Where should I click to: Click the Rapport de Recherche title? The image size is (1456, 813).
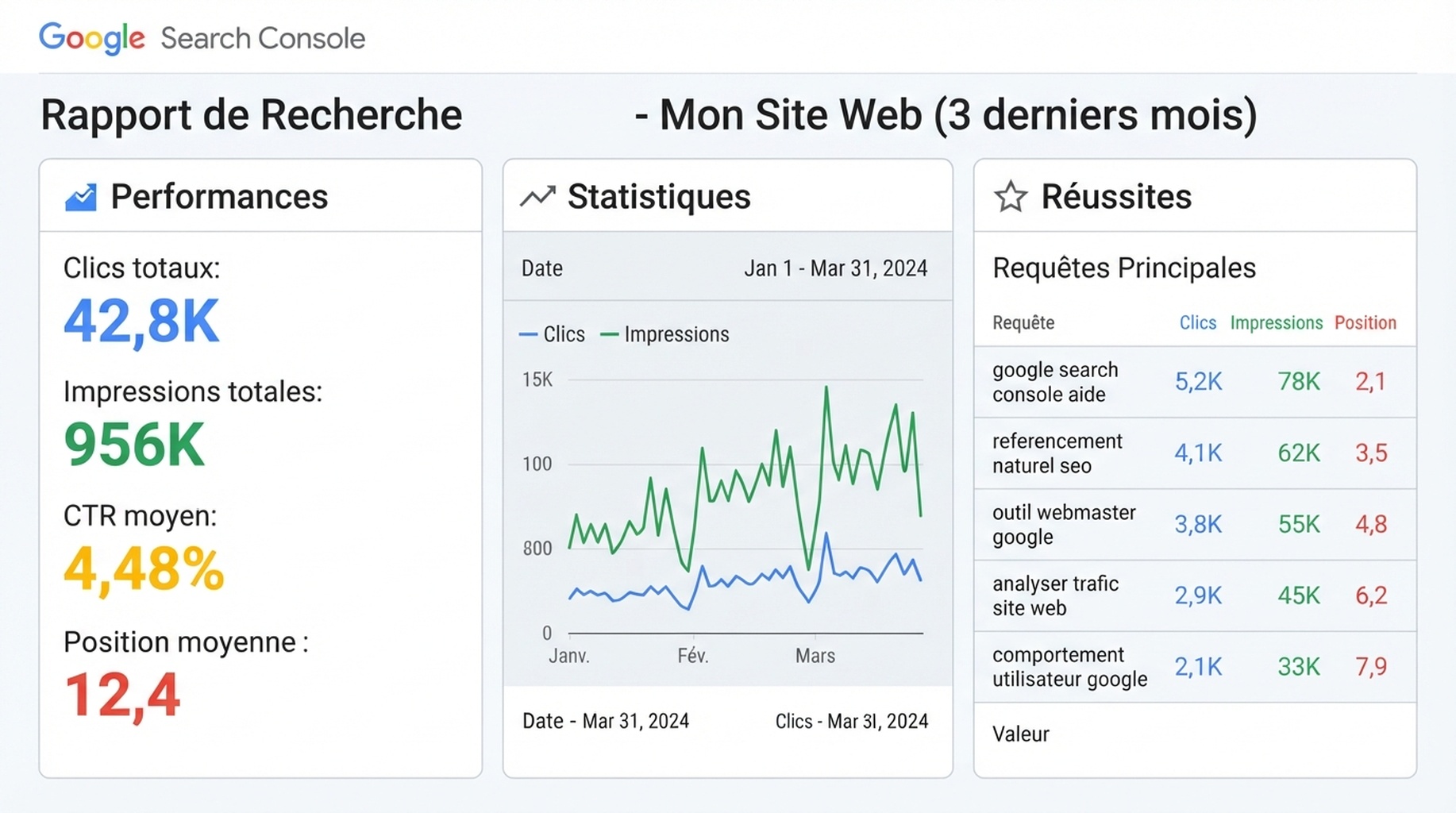252,115
